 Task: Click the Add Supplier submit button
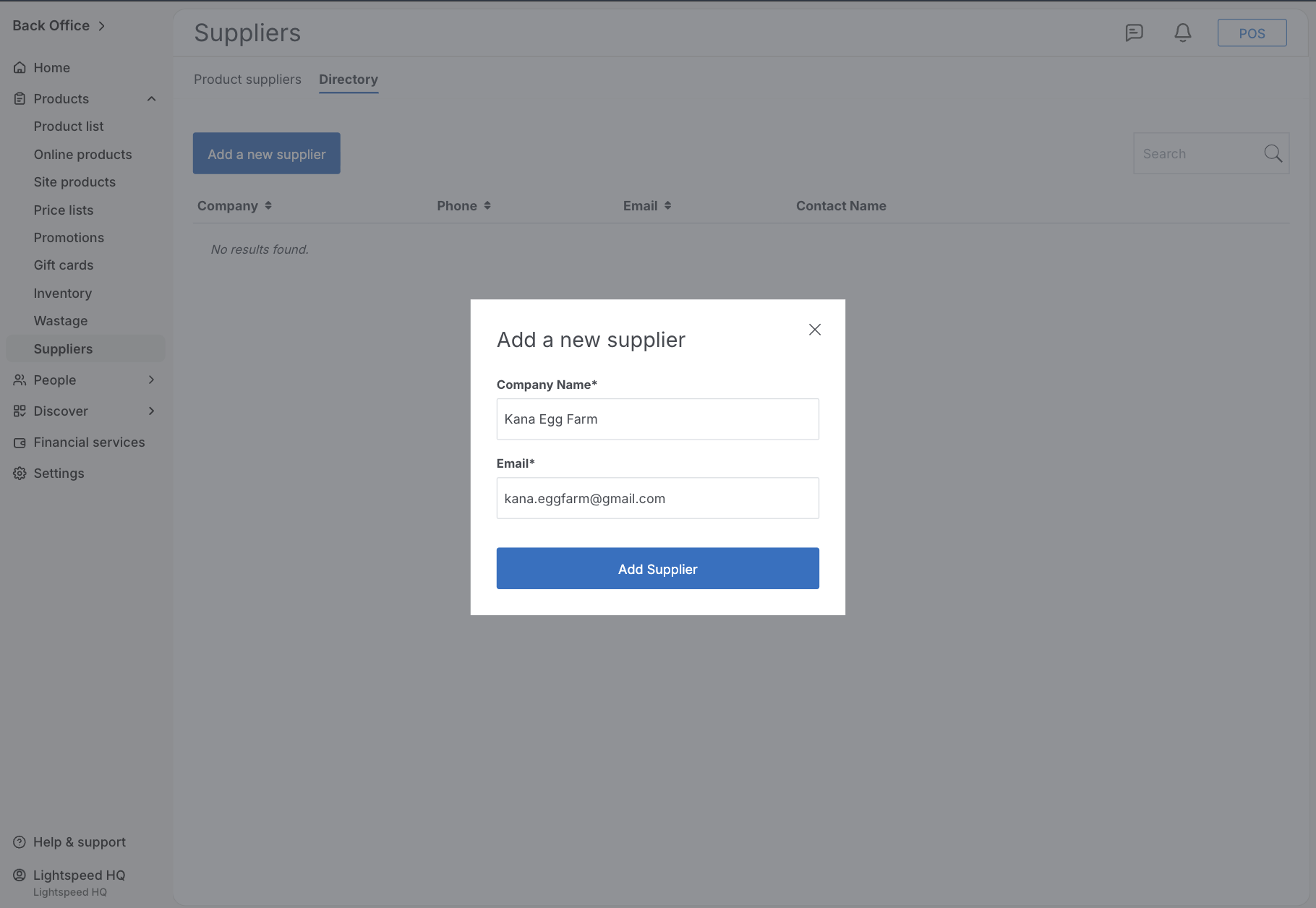(658, 569)
